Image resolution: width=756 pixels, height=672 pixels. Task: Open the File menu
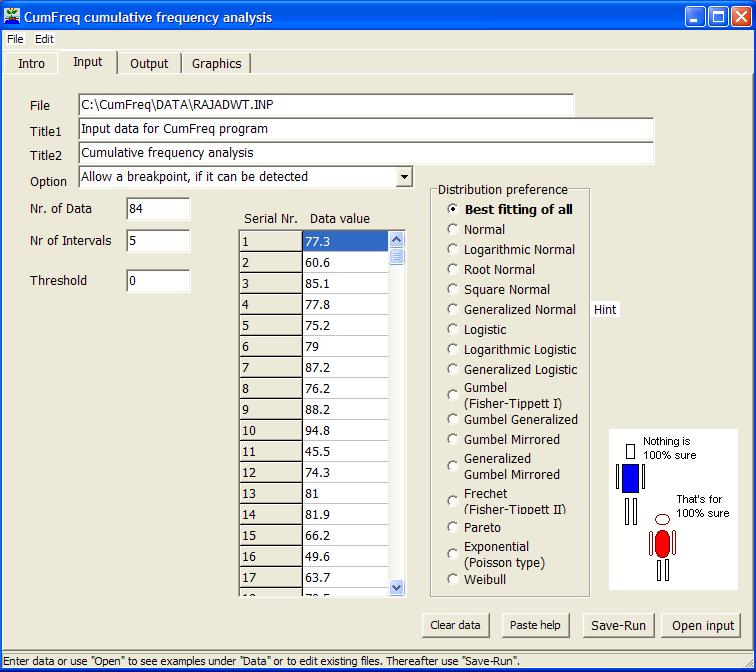(x=15, y=39)
